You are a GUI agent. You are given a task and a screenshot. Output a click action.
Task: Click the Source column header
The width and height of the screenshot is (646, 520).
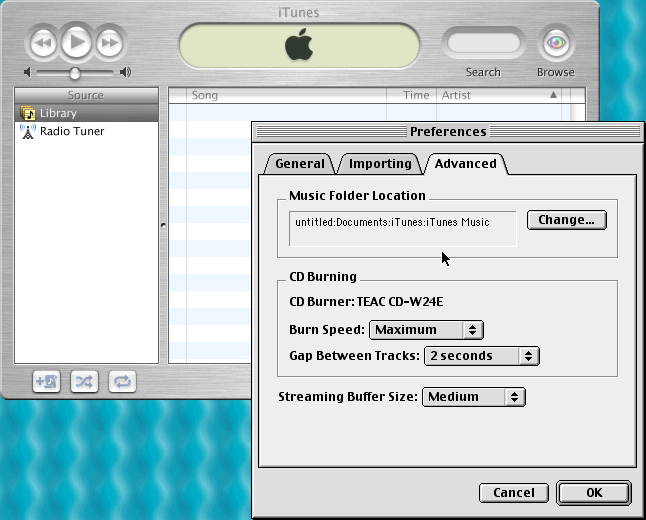[x=87, y=95]
